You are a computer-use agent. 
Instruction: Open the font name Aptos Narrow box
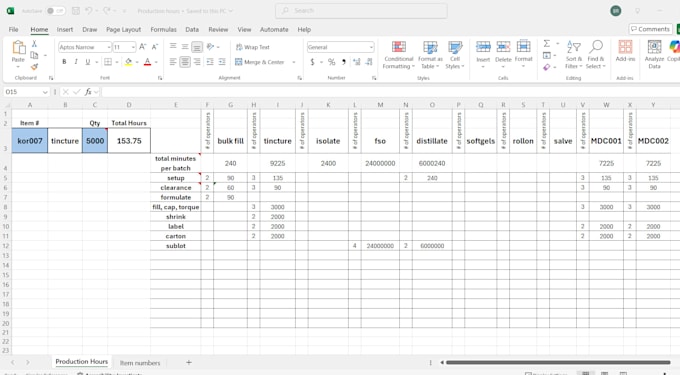point(85,47)
